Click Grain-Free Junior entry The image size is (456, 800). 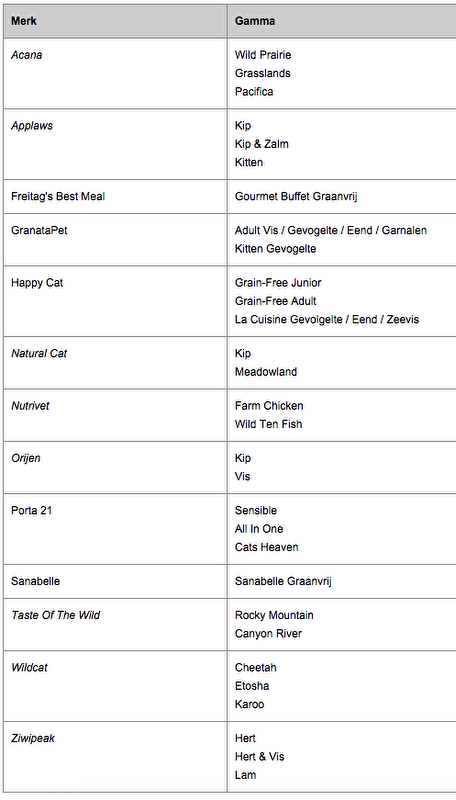tap(278, 283)
